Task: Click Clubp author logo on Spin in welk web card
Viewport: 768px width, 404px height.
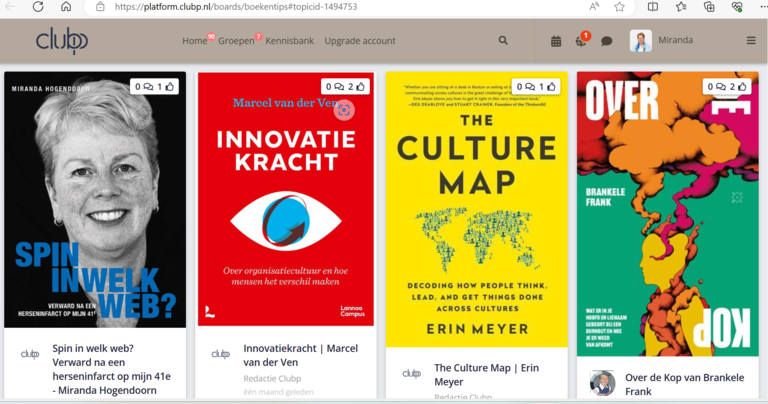Action: (x=30, y=354)
